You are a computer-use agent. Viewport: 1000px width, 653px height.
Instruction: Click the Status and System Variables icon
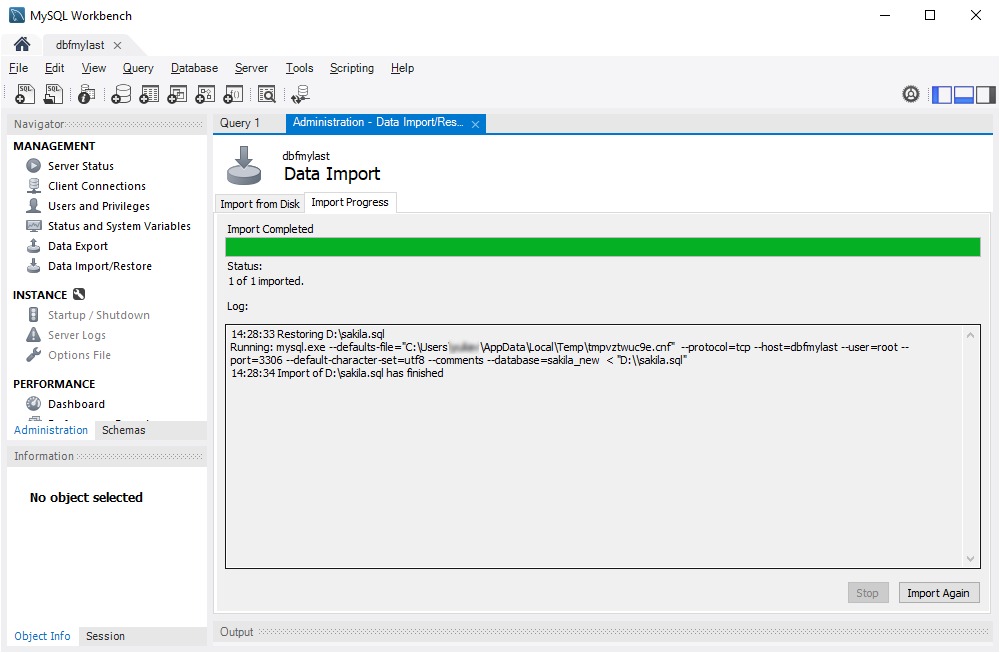coord(33,226)
